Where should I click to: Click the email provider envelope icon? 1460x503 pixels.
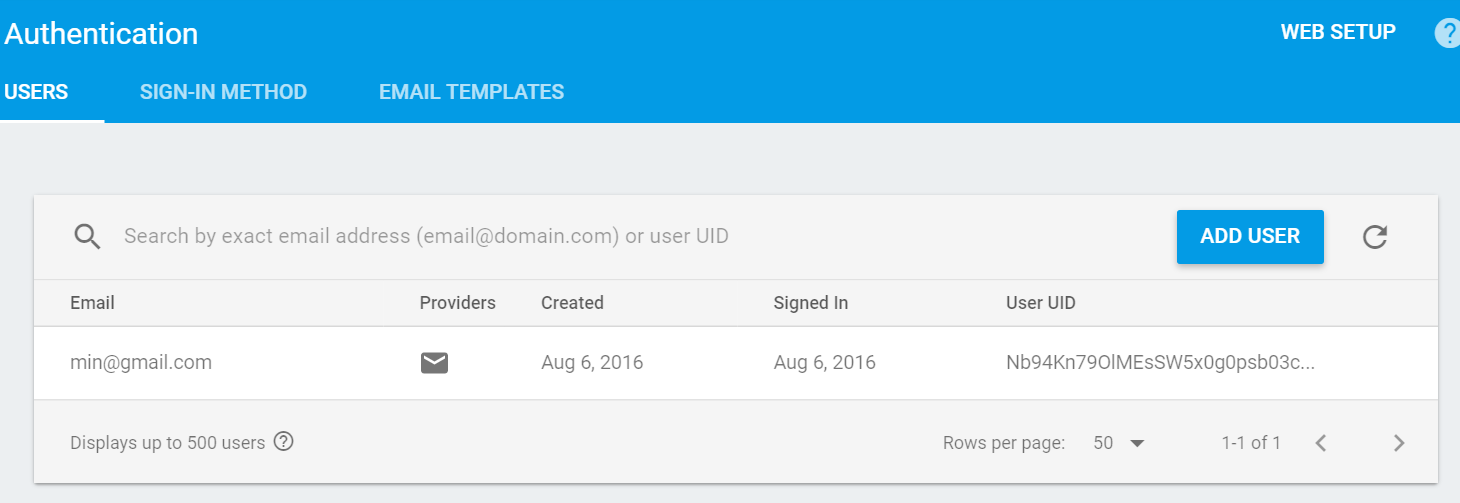pyautogui.click(x=434, y=363)
